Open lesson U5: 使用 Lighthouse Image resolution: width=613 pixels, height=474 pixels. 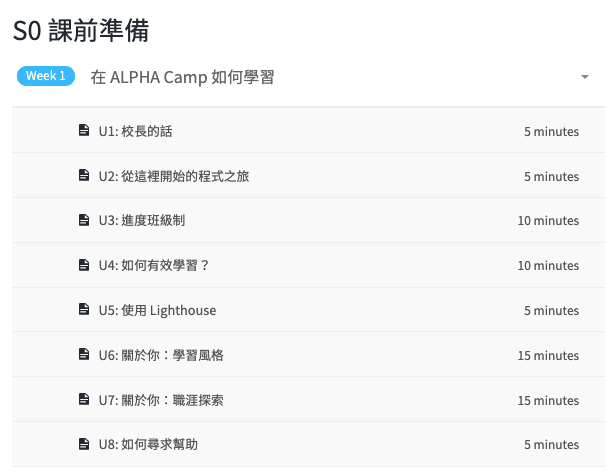pos(157,310)
